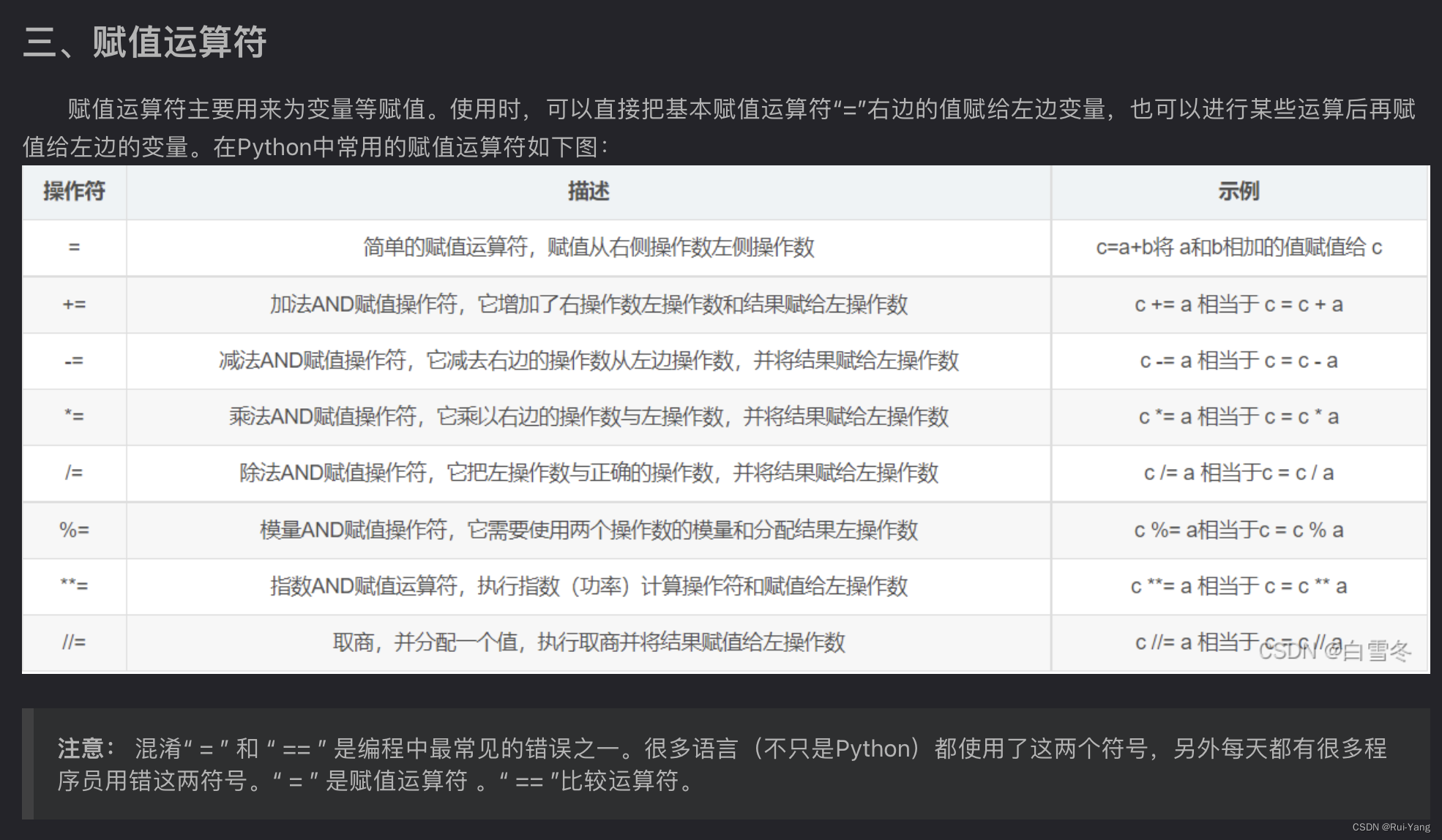Screen dimensions: 1442x840
Task: Click note line starting 序员用错这两符号
Action: coord(378,781)
